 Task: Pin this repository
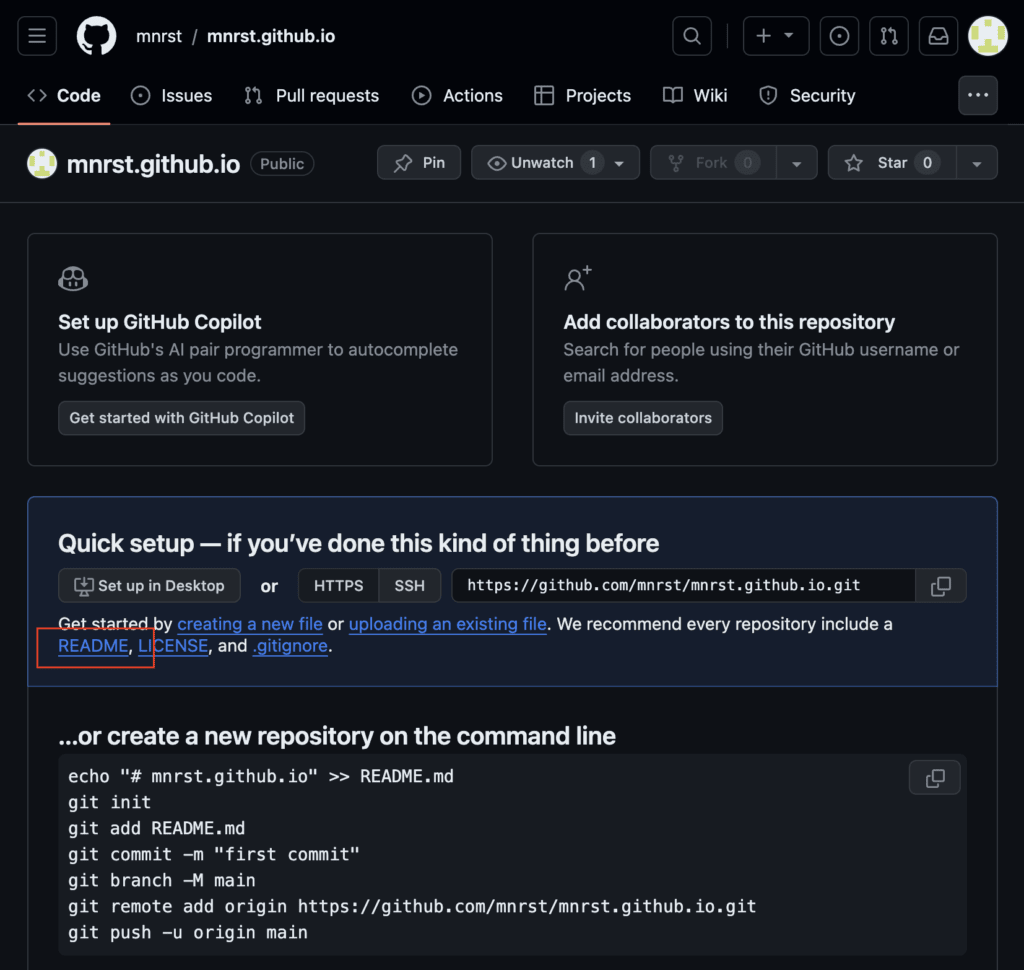(419, 163)
